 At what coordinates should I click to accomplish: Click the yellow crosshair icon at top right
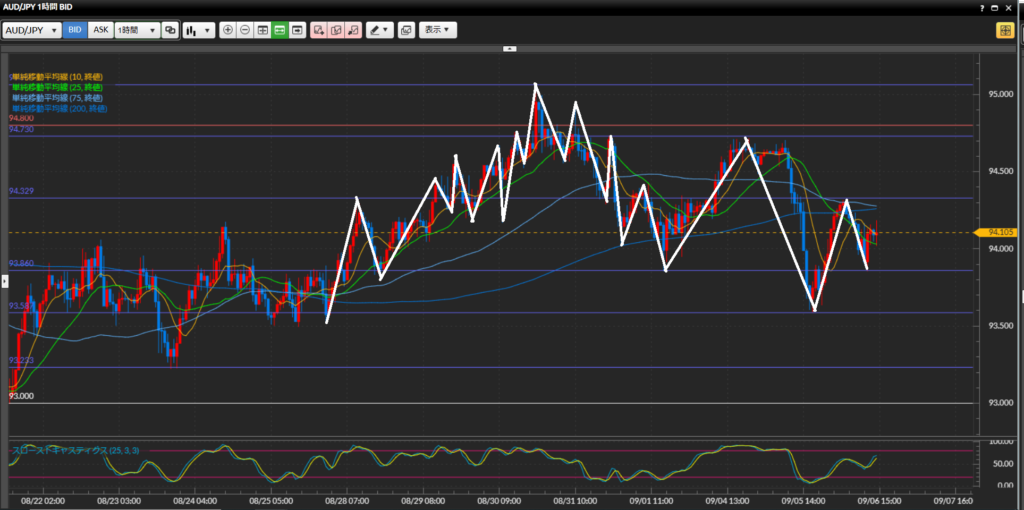tap(1004, 30)
